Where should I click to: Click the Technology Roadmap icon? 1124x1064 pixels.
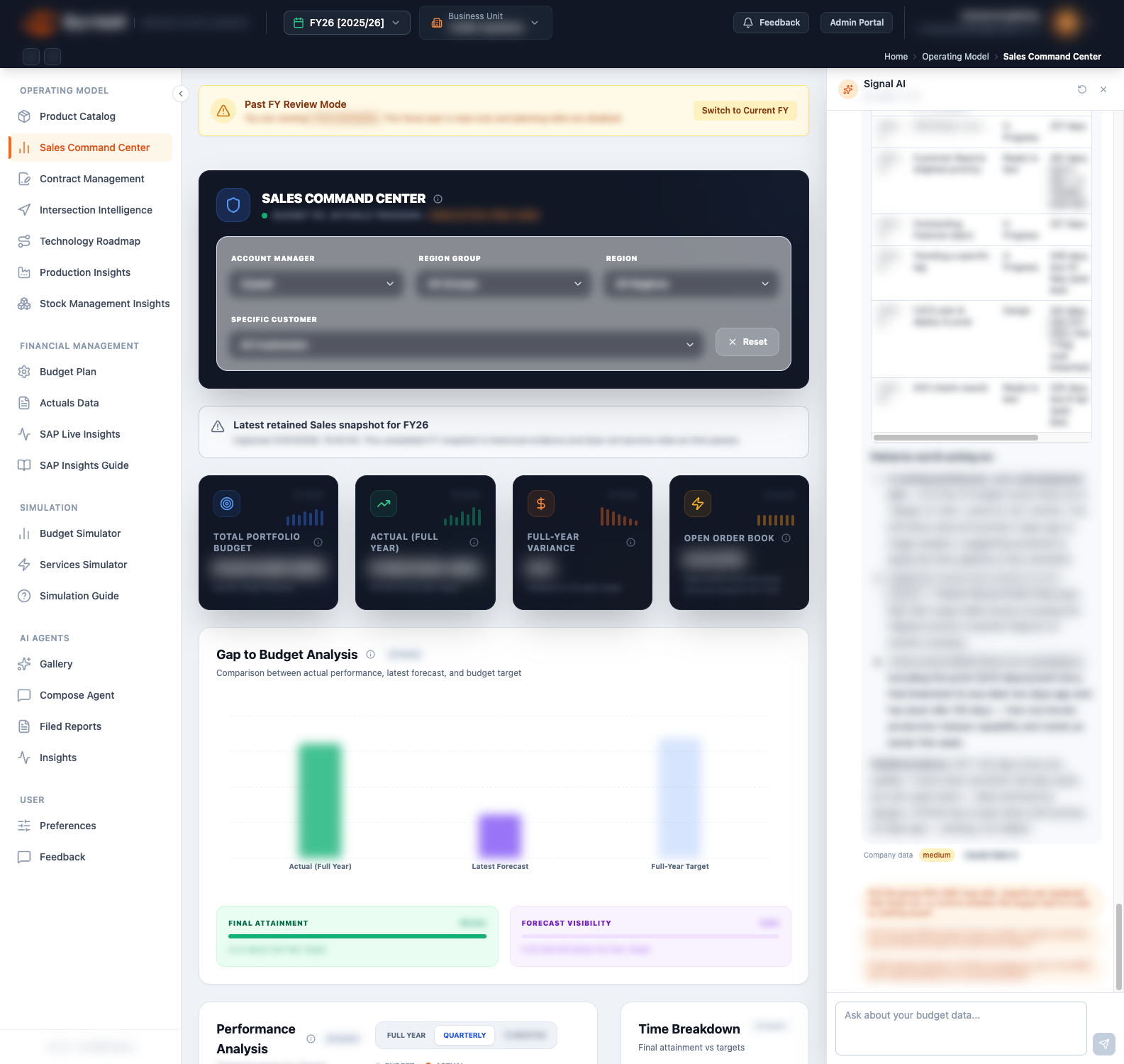point(24,241)
